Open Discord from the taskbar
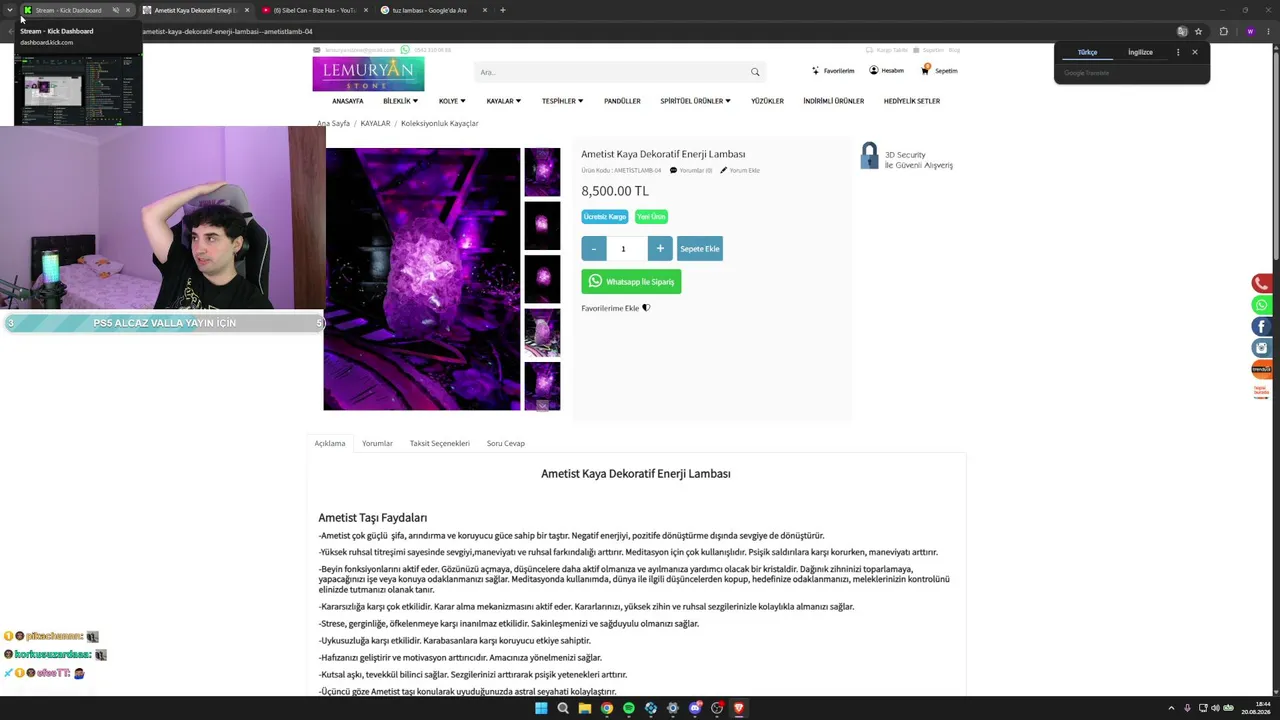Screen dimensions: 1280x720 point(695,708)
